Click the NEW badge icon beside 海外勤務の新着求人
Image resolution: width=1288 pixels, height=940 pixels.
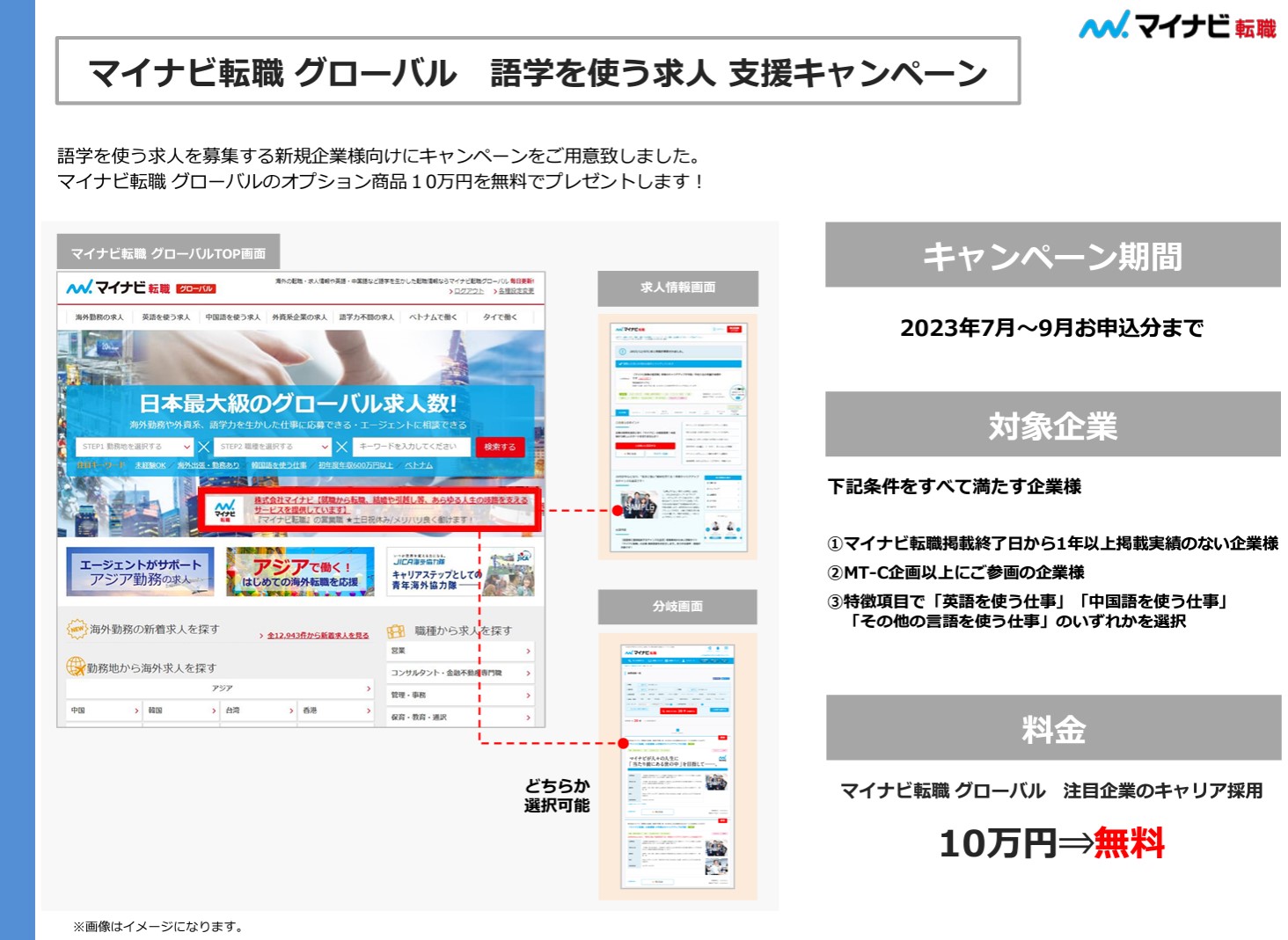pyautogui.click(x=77, y=630)
